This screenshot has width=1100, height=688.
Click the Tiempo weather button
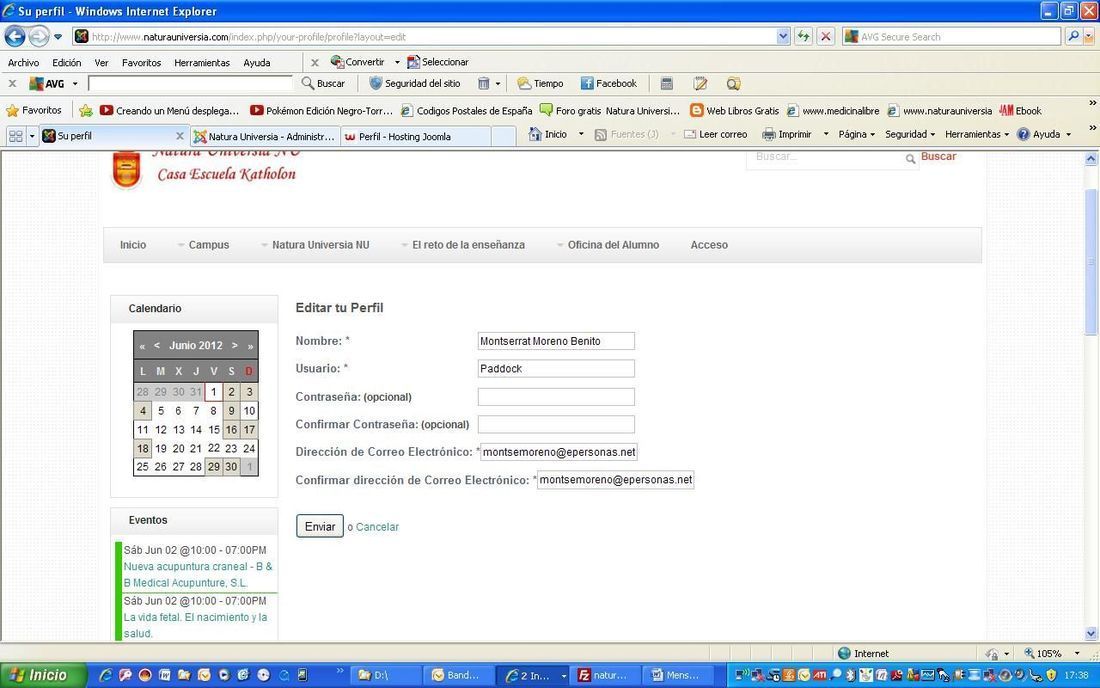(540, 83)
